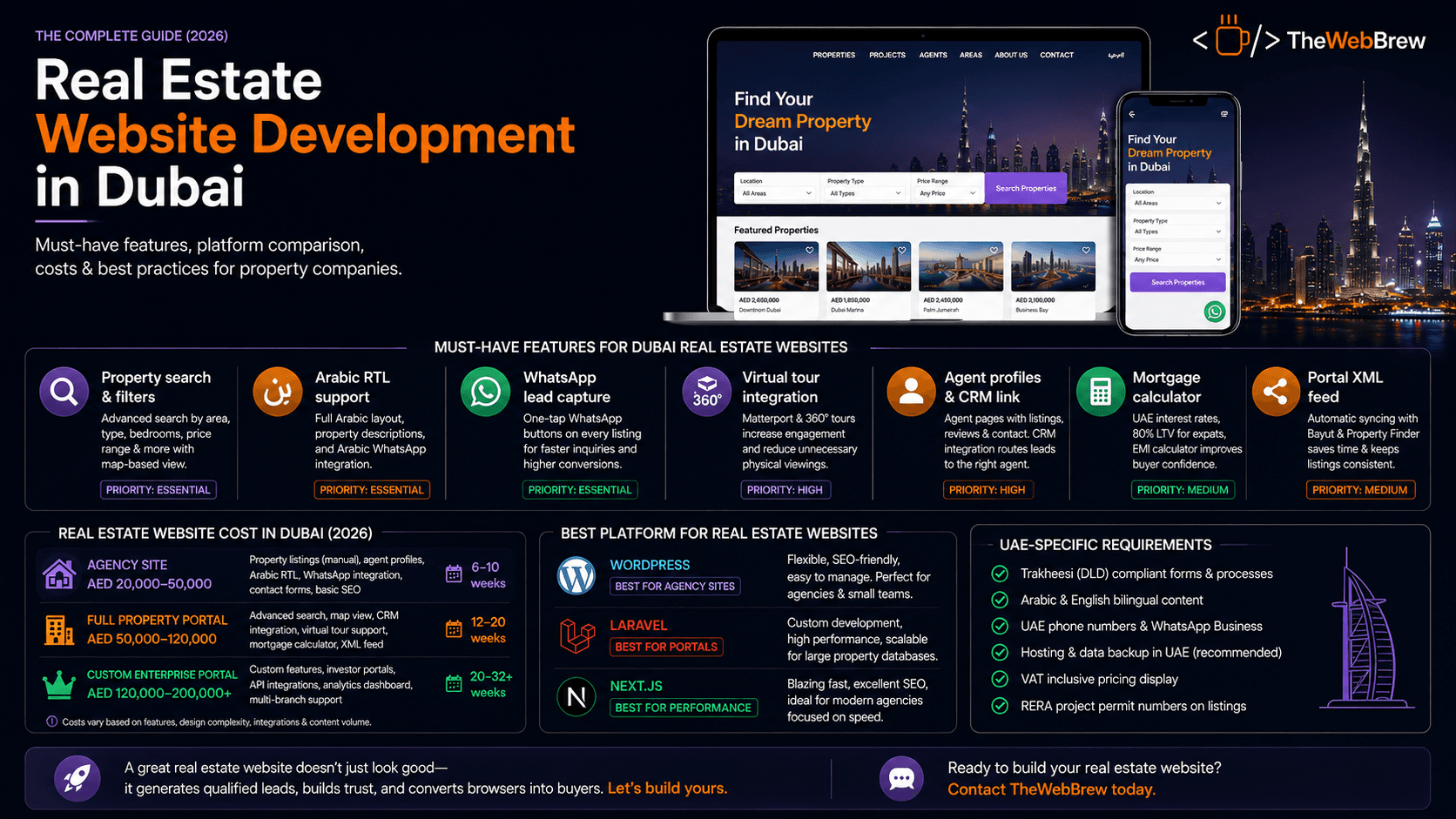This screenshot has width=1456, height=819.
Task: Open the PROJECTS menu item
Action: (x=887, y=55)
